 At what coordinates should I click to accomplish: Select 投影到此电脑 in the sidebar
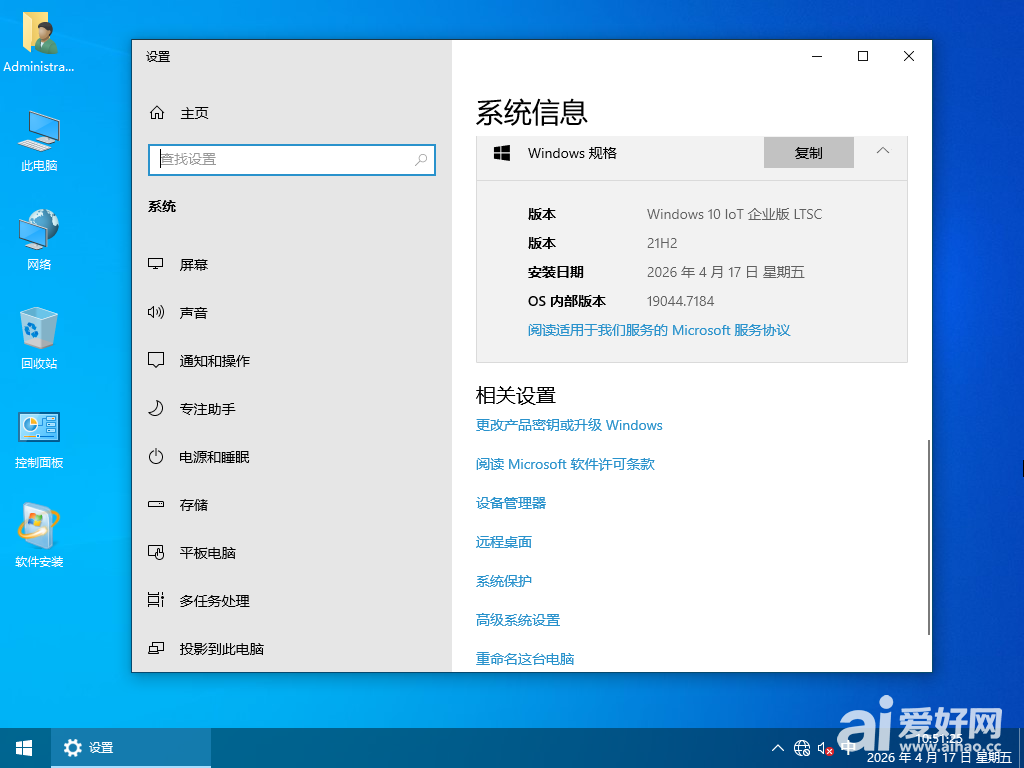pyautogui.click(x=291, y=648)
